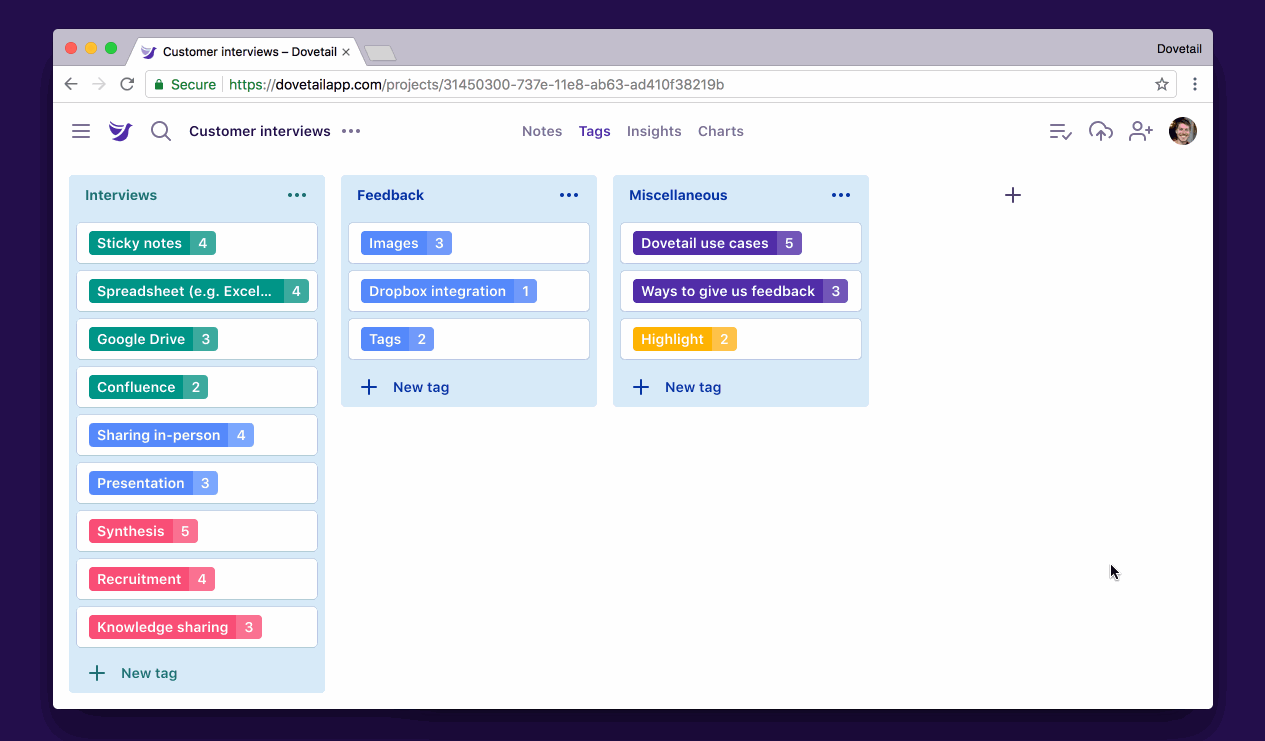Select the Sticky notes tag
Screen dimensions: 1265x741
152,243
